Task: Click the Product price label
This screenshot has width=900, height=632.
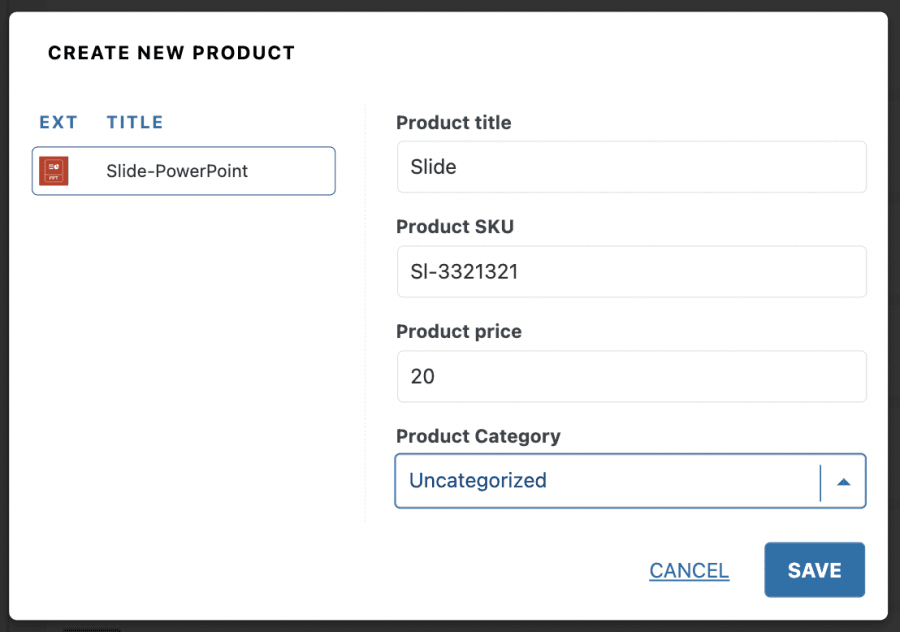Action: click(x=458, y=331)
